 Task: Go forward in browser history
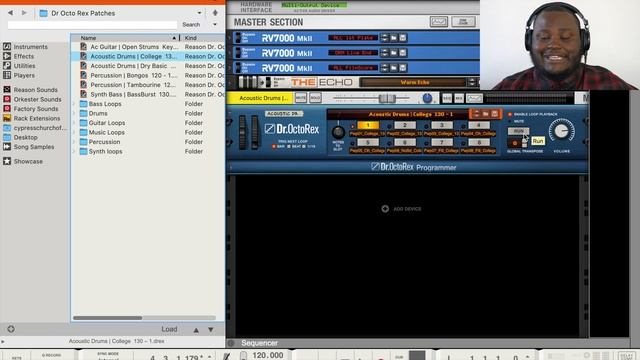pyautogui.click(x=24, y=13)
